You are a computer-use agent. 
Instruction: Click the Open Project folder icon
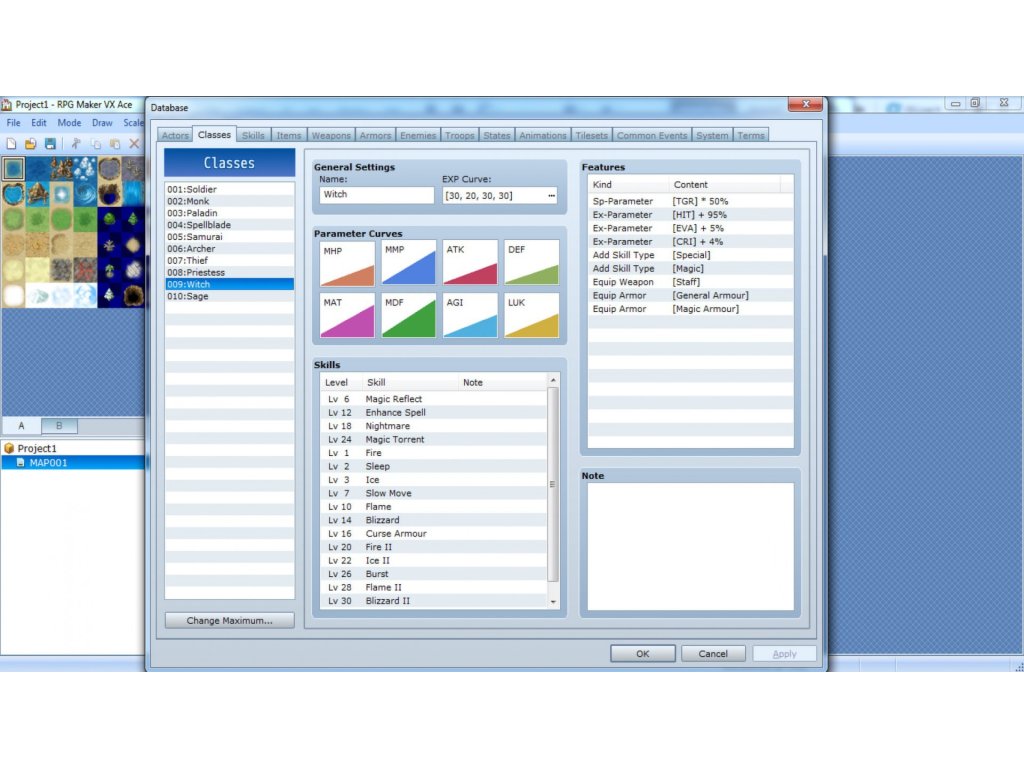(x=30, y=144)
